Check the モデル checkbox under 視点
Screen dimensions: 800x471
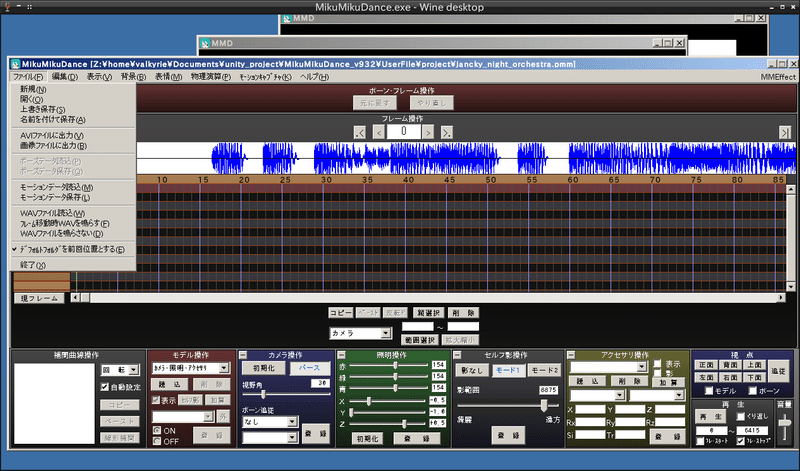(709, 391)
